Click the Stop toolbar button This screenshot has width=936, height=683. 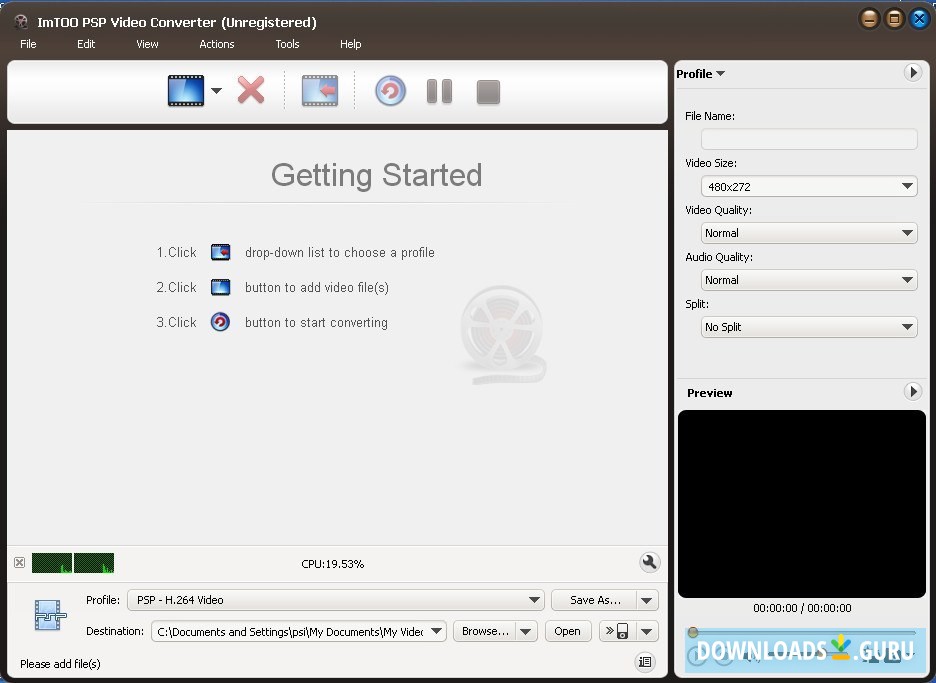pos(488,92)
